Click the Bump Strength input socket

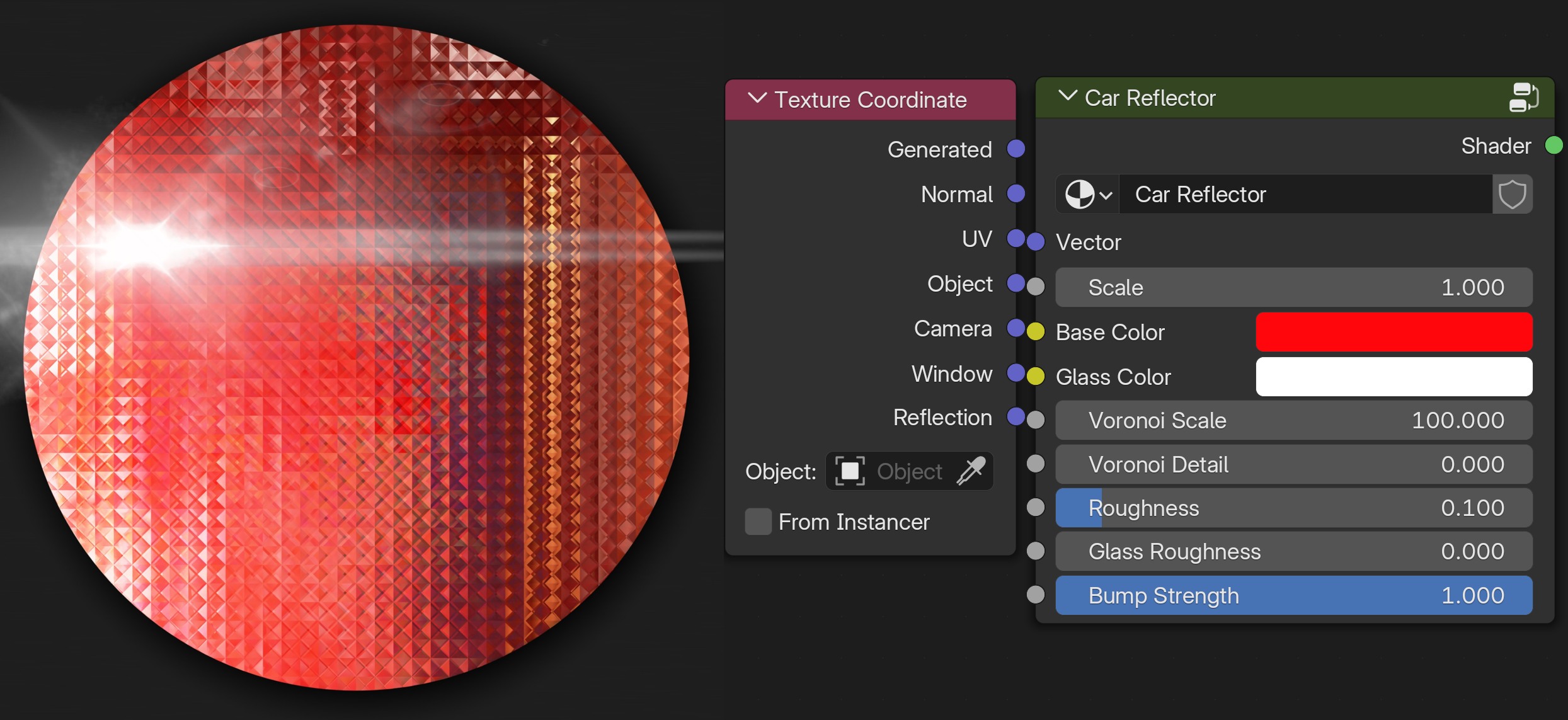click(1036, 595)
